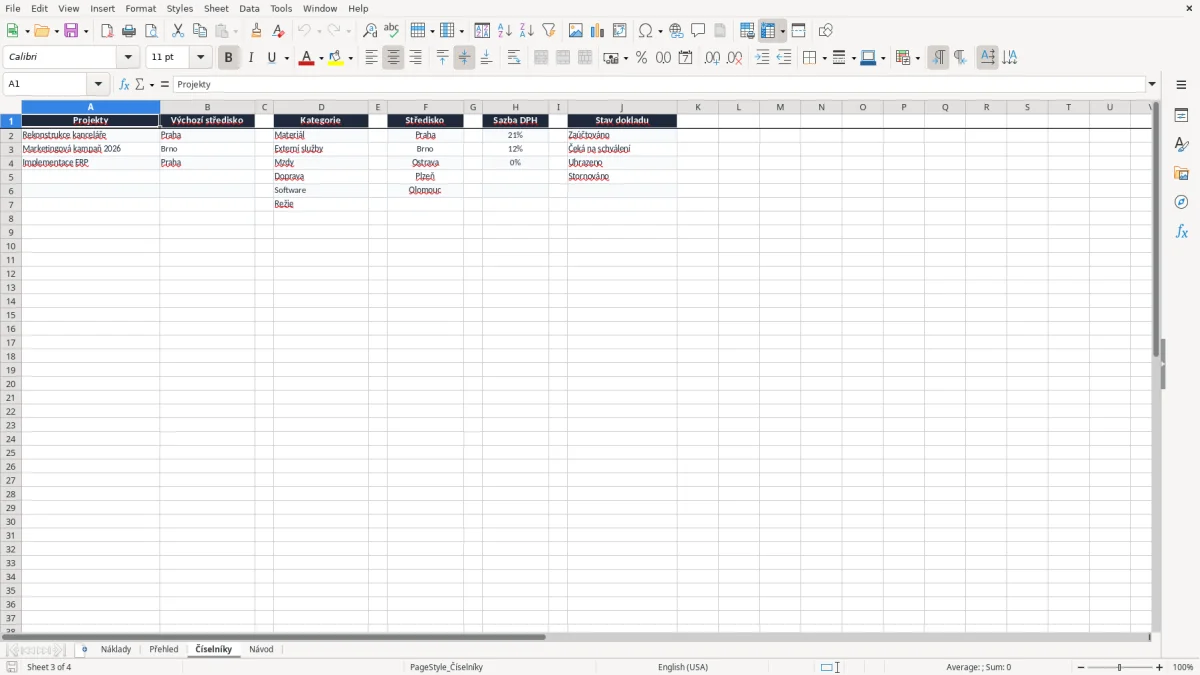This screenshot has height=675, width=1200.
Task: Toggle Wrap Text
Action: pyautogui.click(x=513, y=58)
